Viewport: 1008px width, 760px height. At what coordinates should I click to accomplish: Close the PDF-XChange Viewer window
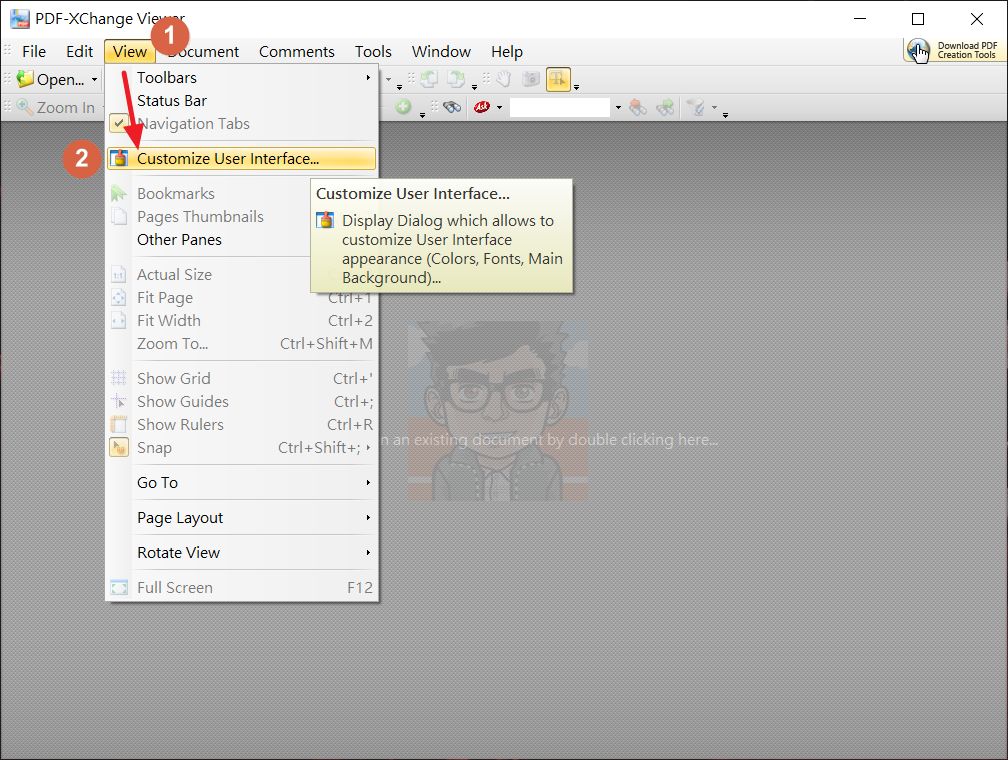click(976, 19)
